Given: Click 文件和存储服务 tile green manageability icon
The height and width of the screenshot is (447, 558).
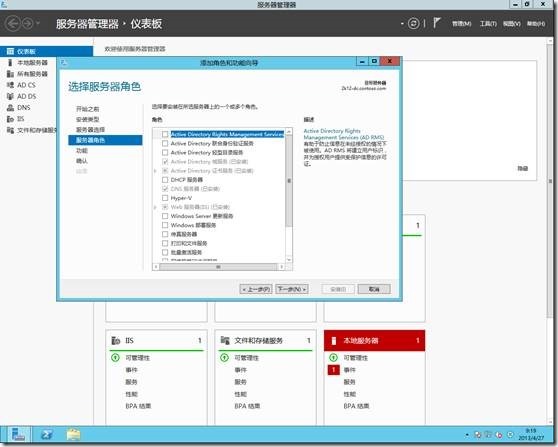Looking at the screenshot, I should pos(224,357).
